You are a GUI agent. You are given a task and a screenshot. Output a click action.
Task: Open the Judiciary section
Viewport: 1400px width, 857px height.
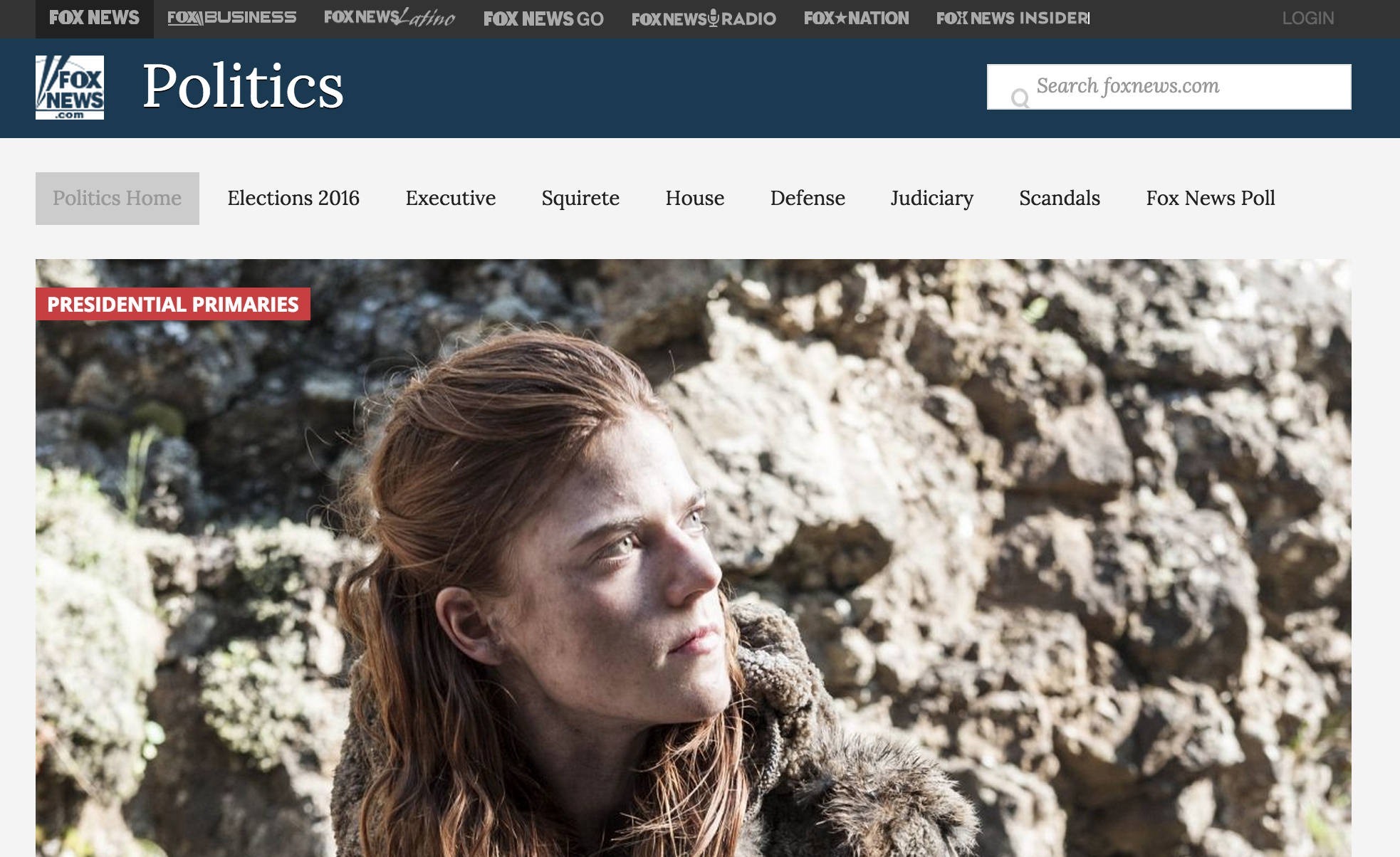[931, 198]
